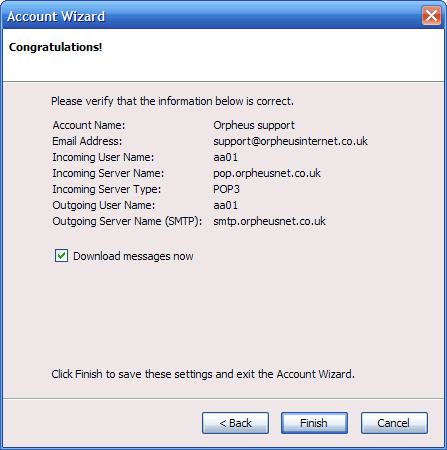Close the wizard with the red X

(431, 15)
